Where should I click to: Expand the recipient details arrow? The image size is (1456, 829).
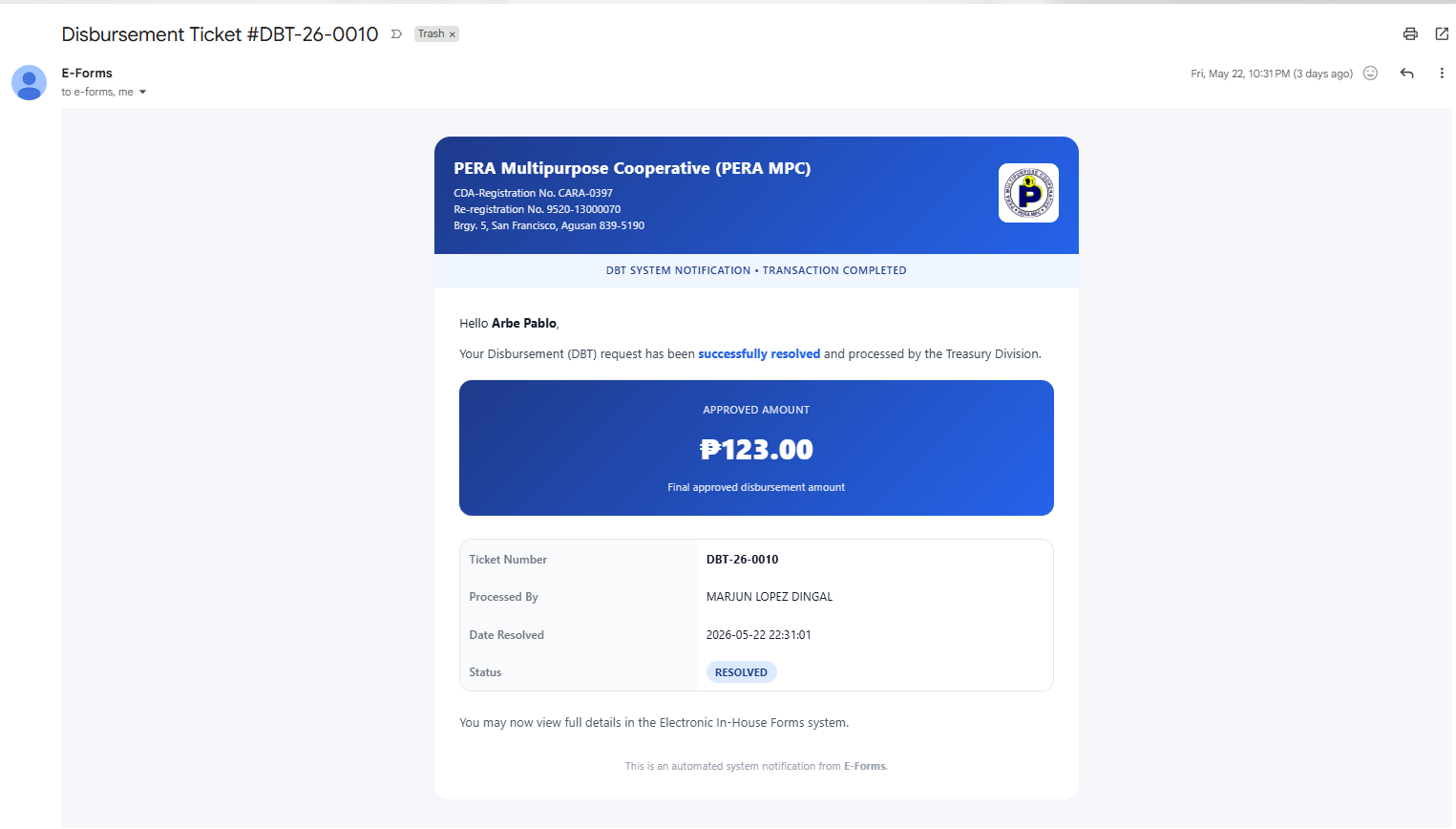click(142, 93)
